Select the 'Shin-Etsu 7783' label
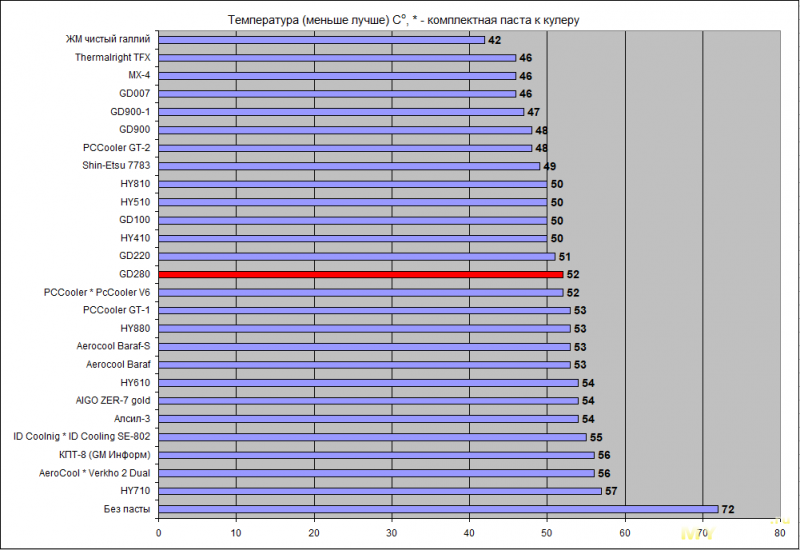This screenshot has height=550, width=800. click(x=116, y=165)
